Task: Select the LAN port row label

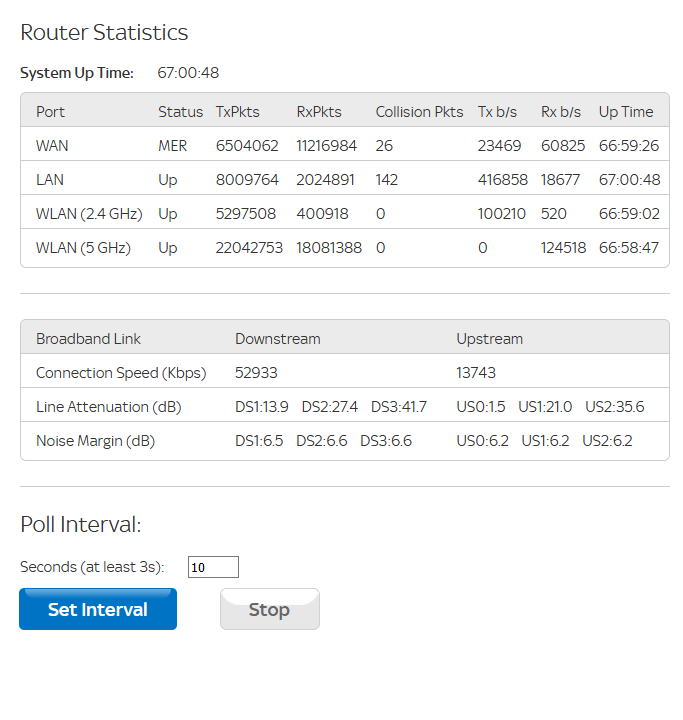Action: point(51,180)
